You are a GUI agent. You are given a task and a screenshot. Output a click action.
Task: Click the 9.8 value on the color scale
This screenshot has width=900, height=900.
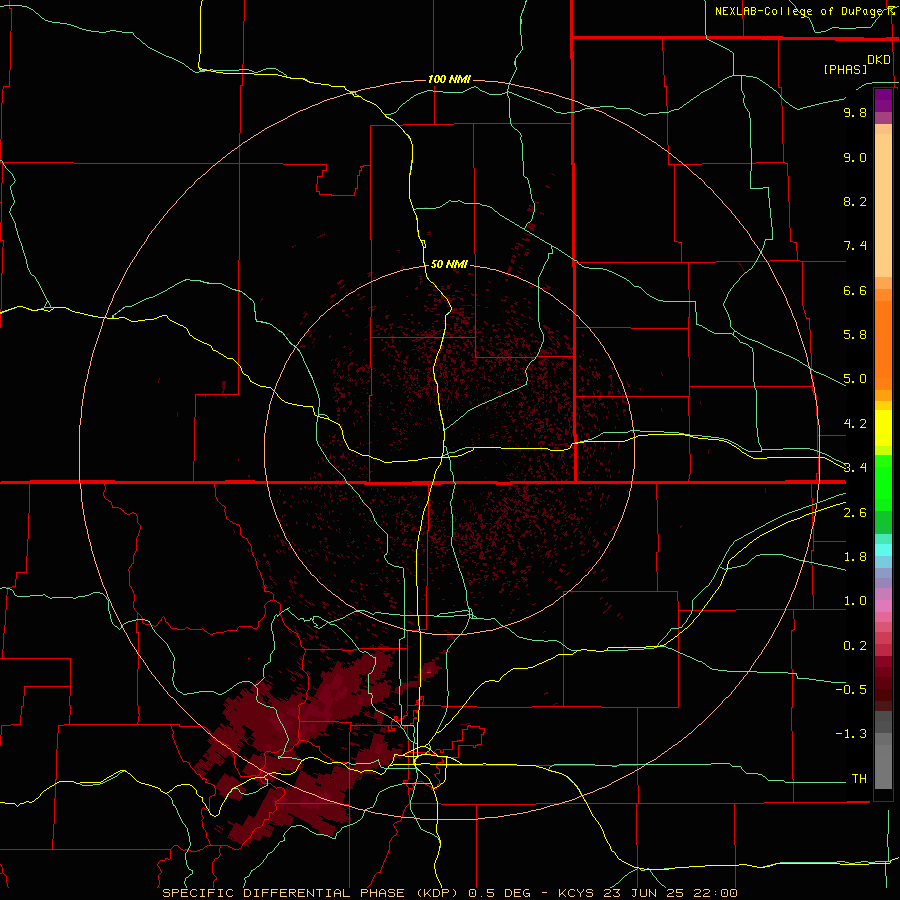point(855,112)
